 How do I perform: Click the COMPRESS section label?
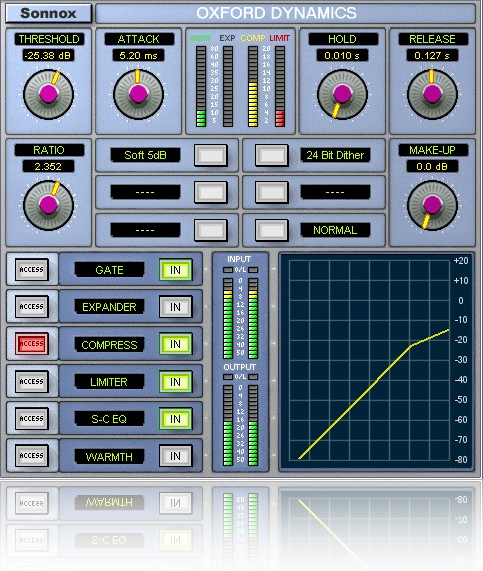click(x=109, y=344)
